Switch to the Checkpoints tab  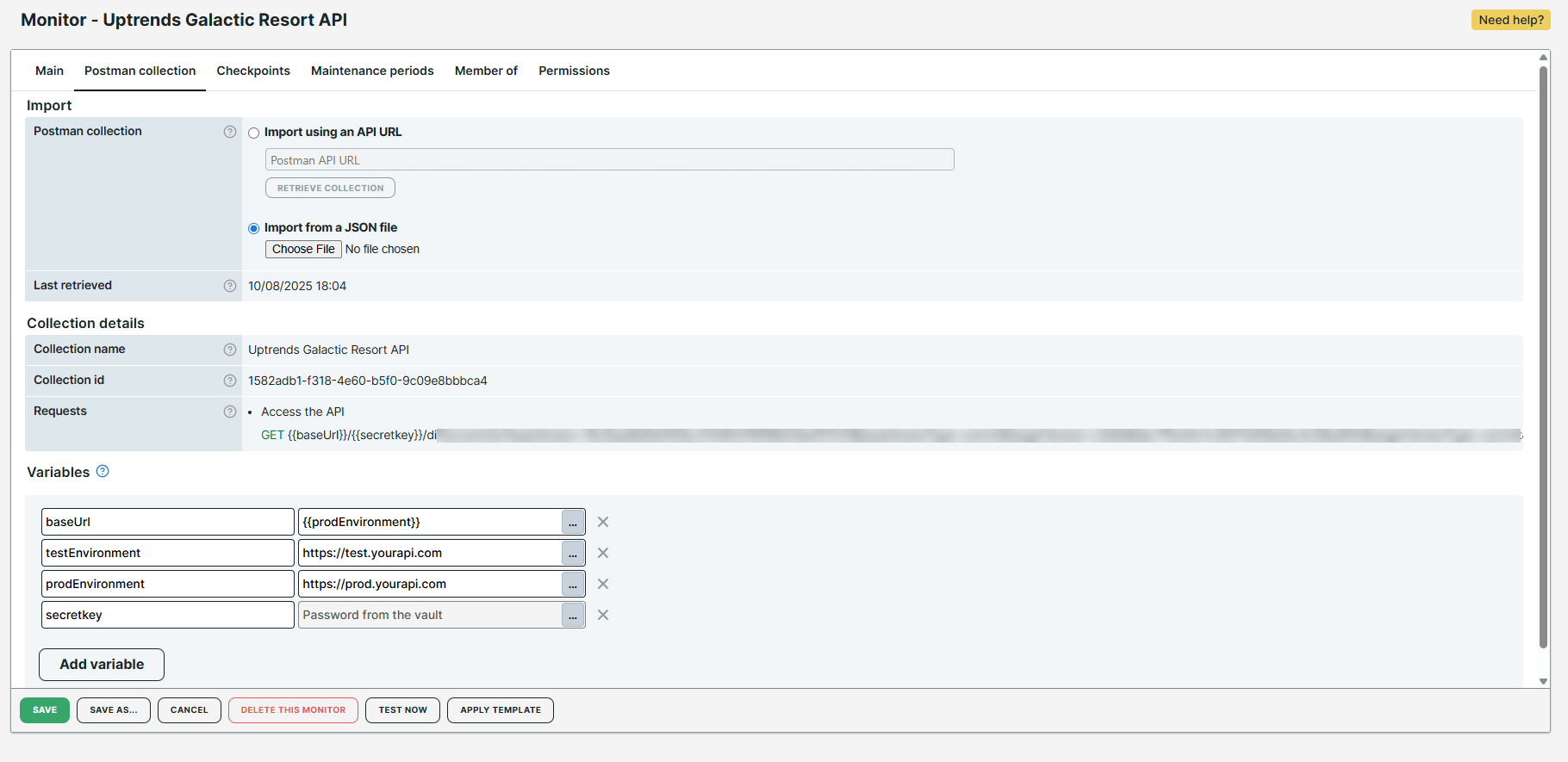[x=253, y=71]
